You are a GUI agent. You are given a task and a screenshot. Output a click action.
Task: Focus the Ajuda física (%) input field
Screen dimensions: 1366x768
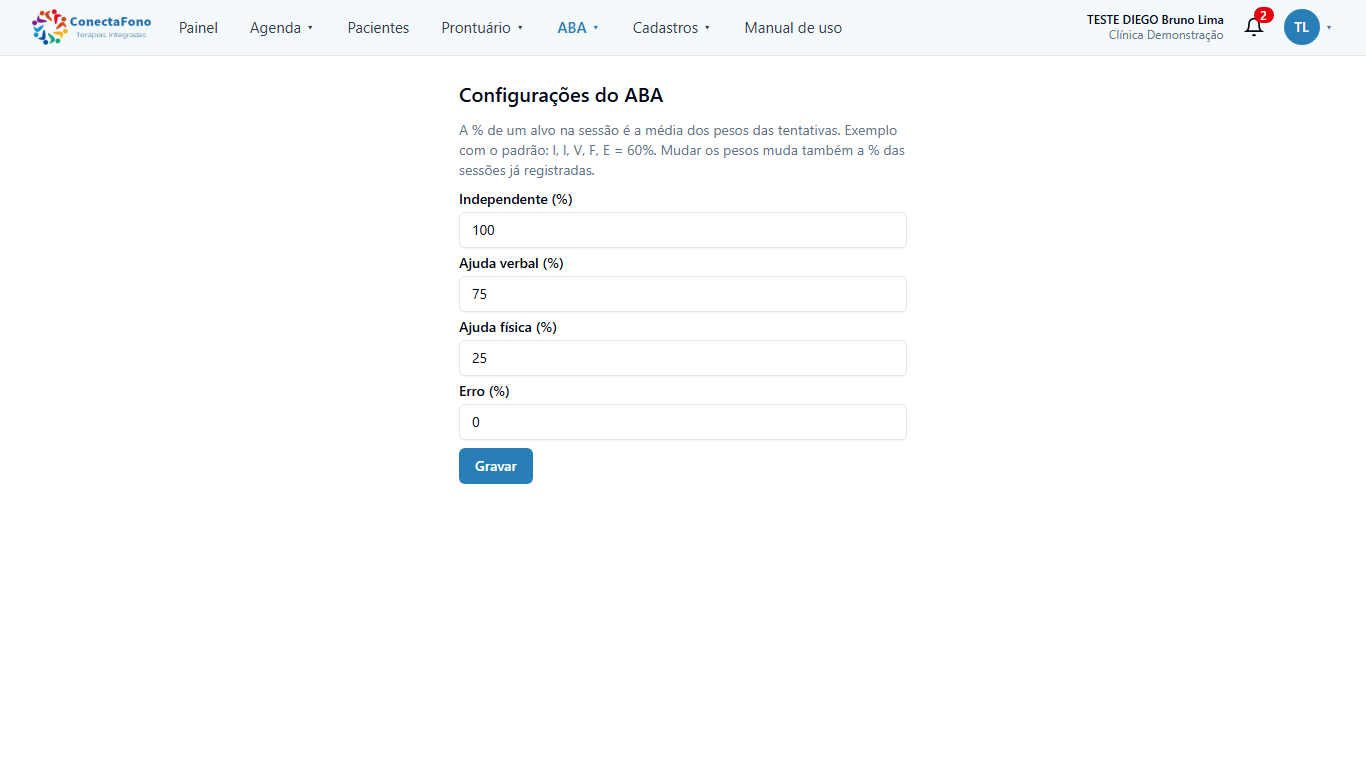[x=683, y=358]
